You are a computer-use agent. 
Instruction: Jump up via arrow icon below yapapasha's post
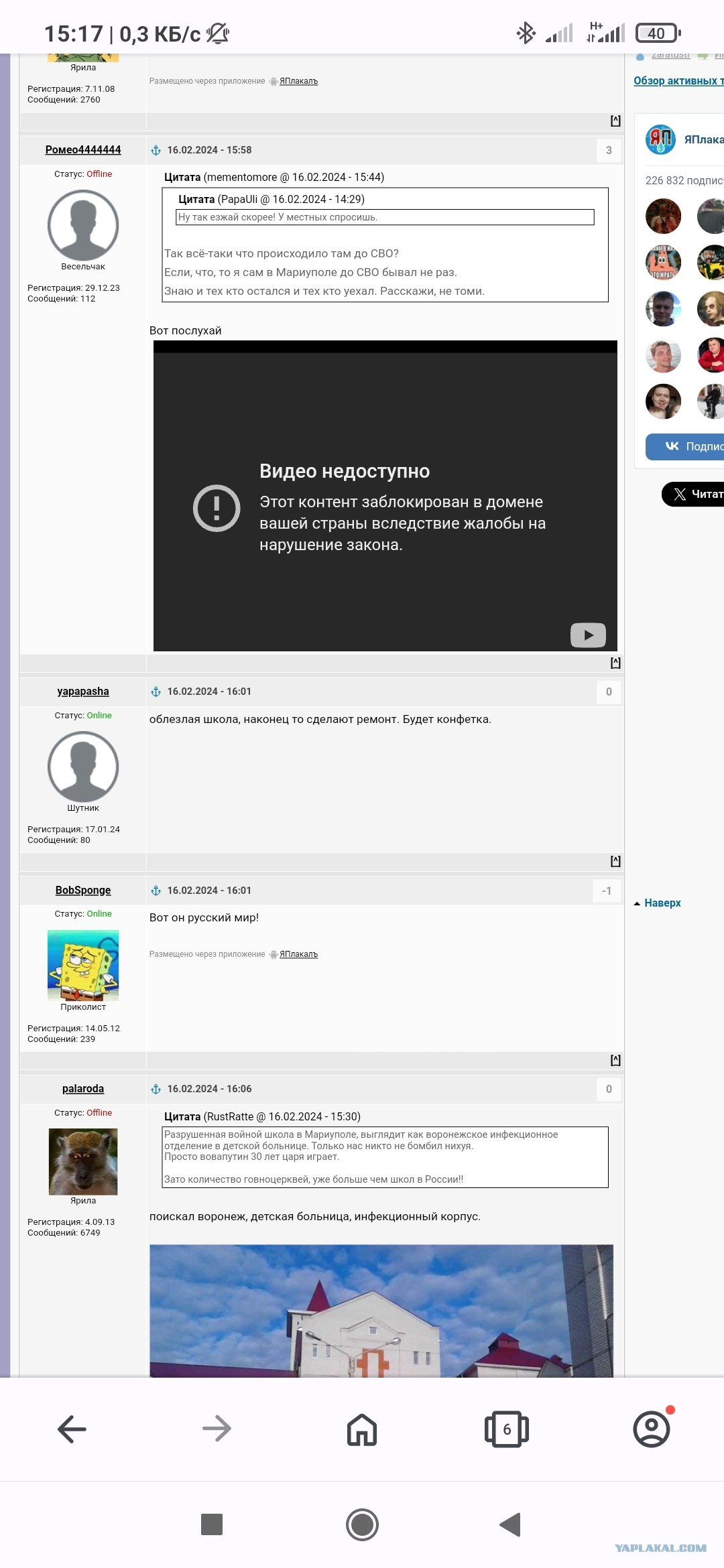(x=615, y=861)
